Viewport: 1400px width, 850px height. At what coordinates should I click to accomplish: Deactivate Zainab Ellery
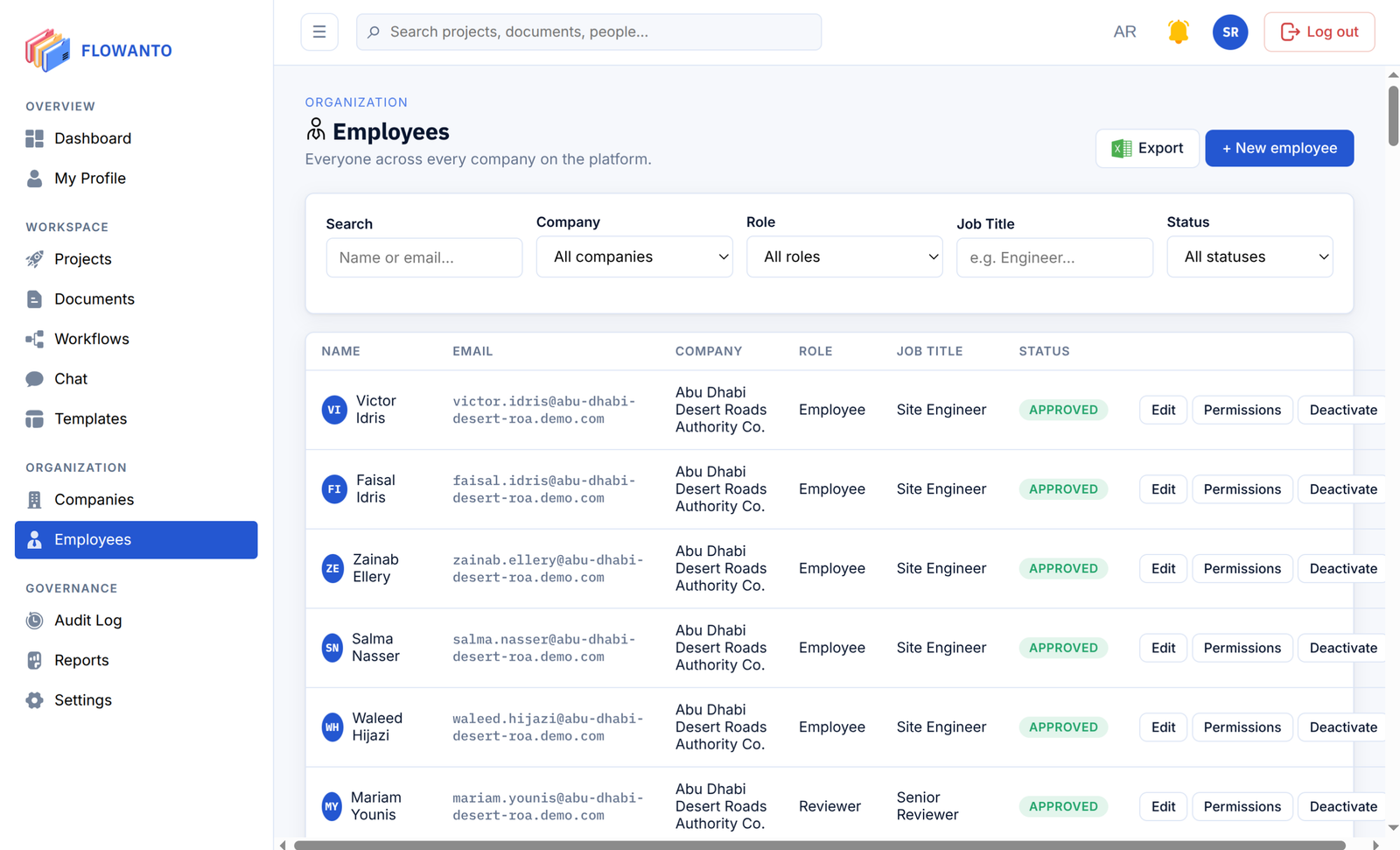pyautogui.click(x=1342, y=569)
